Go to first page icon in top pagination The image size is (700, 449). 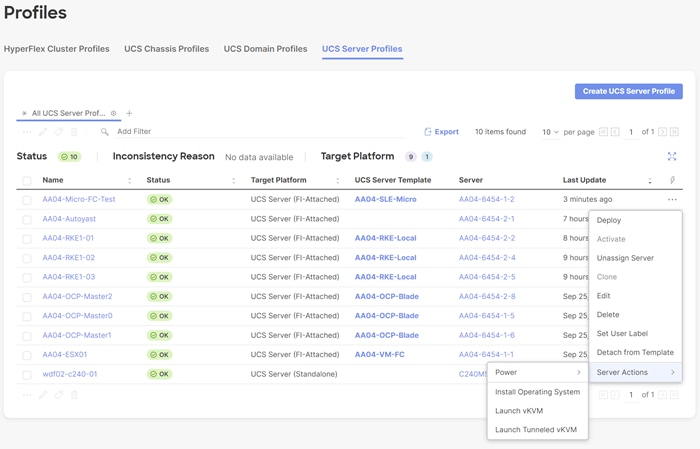pyautogui.click(x=603, y=132)
